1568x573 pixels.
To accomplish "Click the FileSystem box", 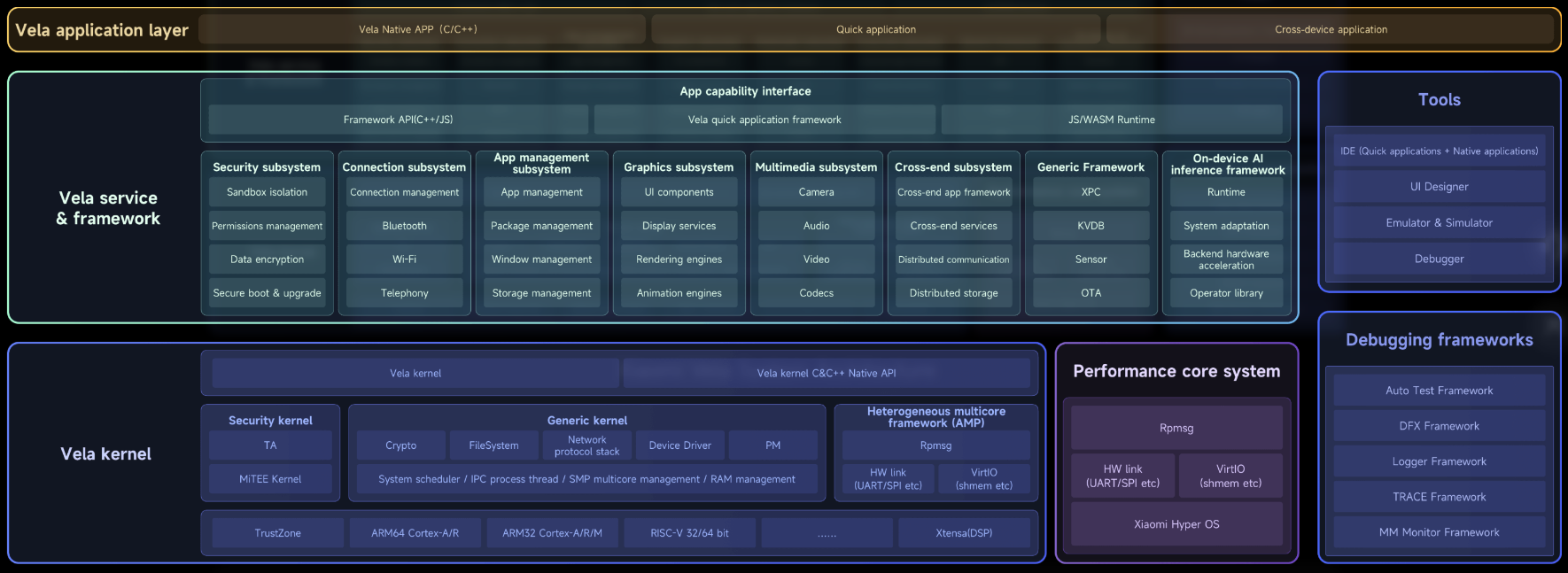I will coord(494,445).
